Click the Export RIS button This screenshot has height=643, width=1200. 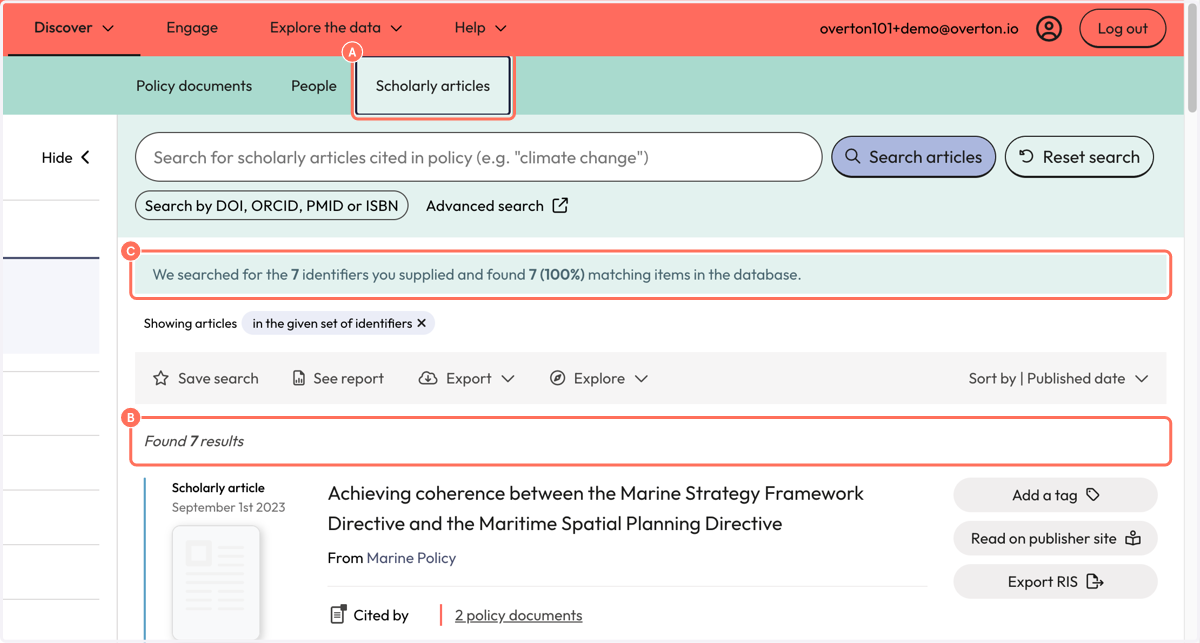point(1055,581)
